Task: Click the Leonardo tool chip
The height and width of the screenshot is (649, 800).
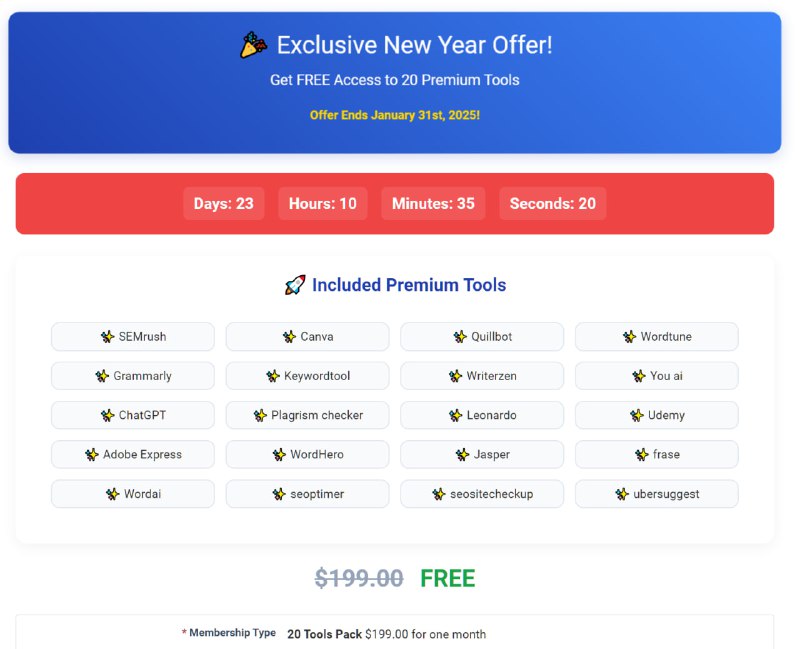Action: tap(482, 415)
